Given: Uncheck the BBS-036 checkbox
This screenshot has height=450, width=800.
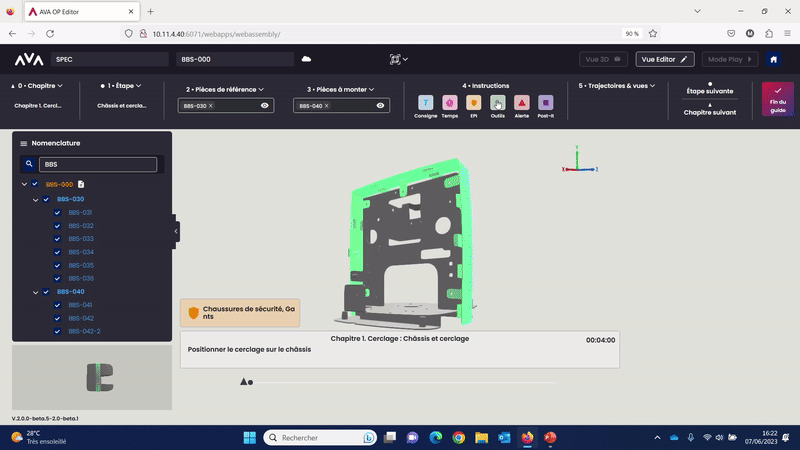Looking at the screenshot, I should pyautogui.click(x=57, y=279).
